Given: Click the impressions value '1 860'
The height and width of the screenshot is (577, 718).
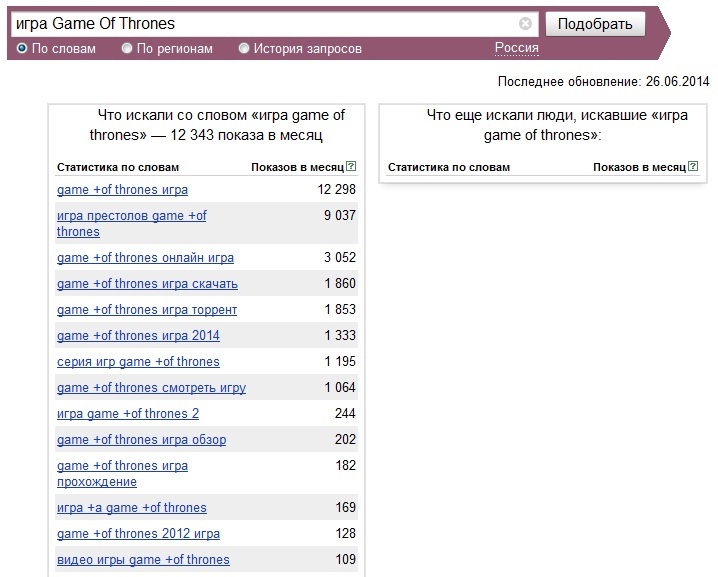Looking at the screenshot, I should [340, 283].
